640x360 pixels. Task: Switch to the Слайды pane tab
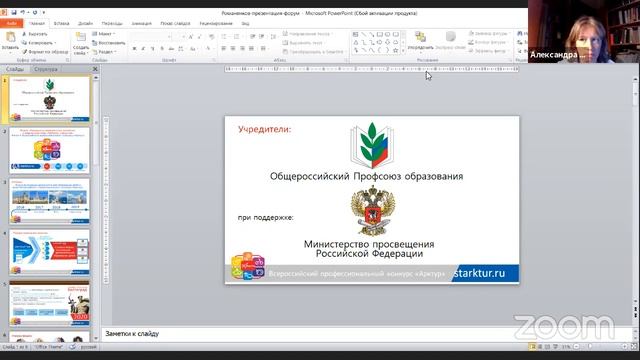(x=15, y=69)
